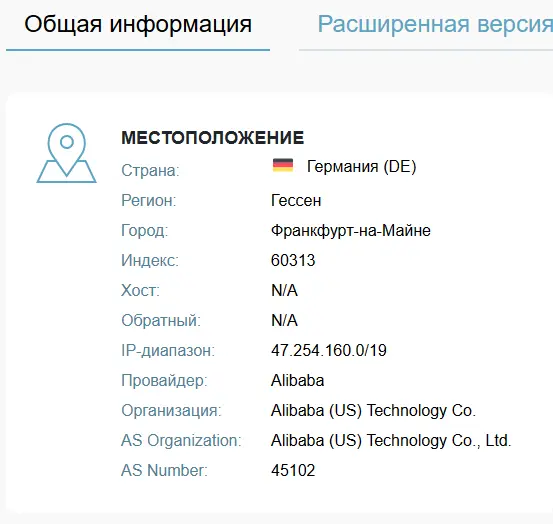Image resolution: width=553 pixels, height=524 pixels.
Task: Click the provider value Alibaba
Action: 297,380
